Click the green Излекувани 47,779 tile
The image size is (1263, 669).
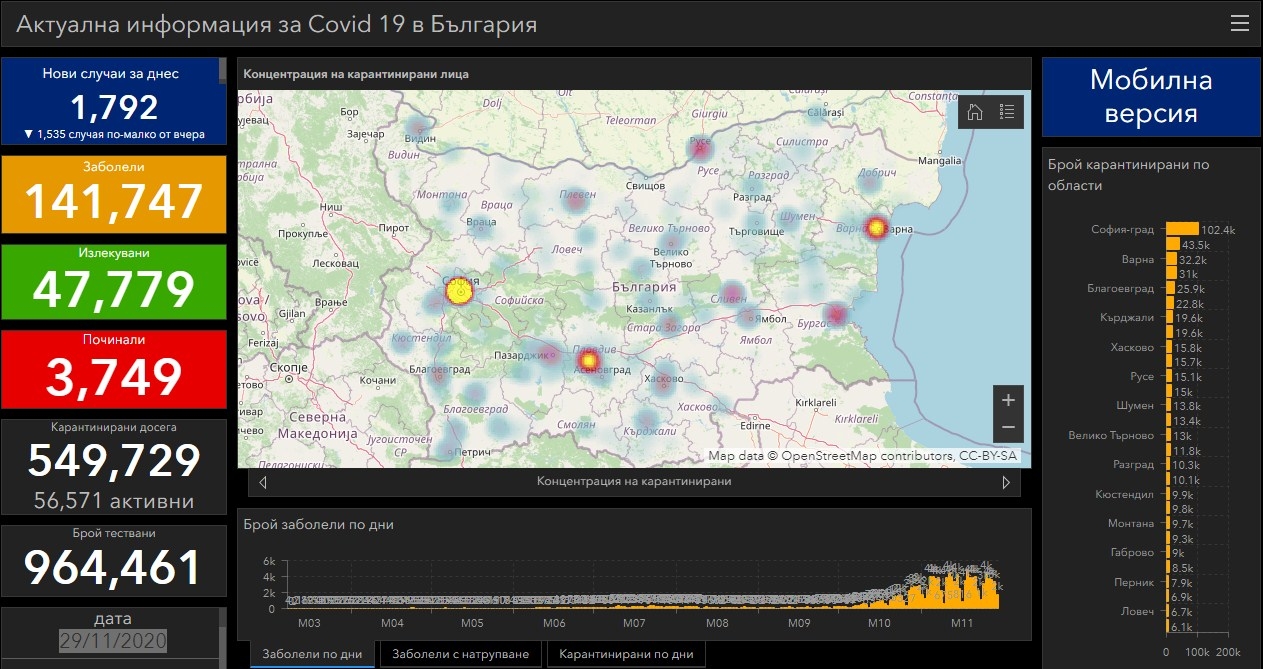113,282
